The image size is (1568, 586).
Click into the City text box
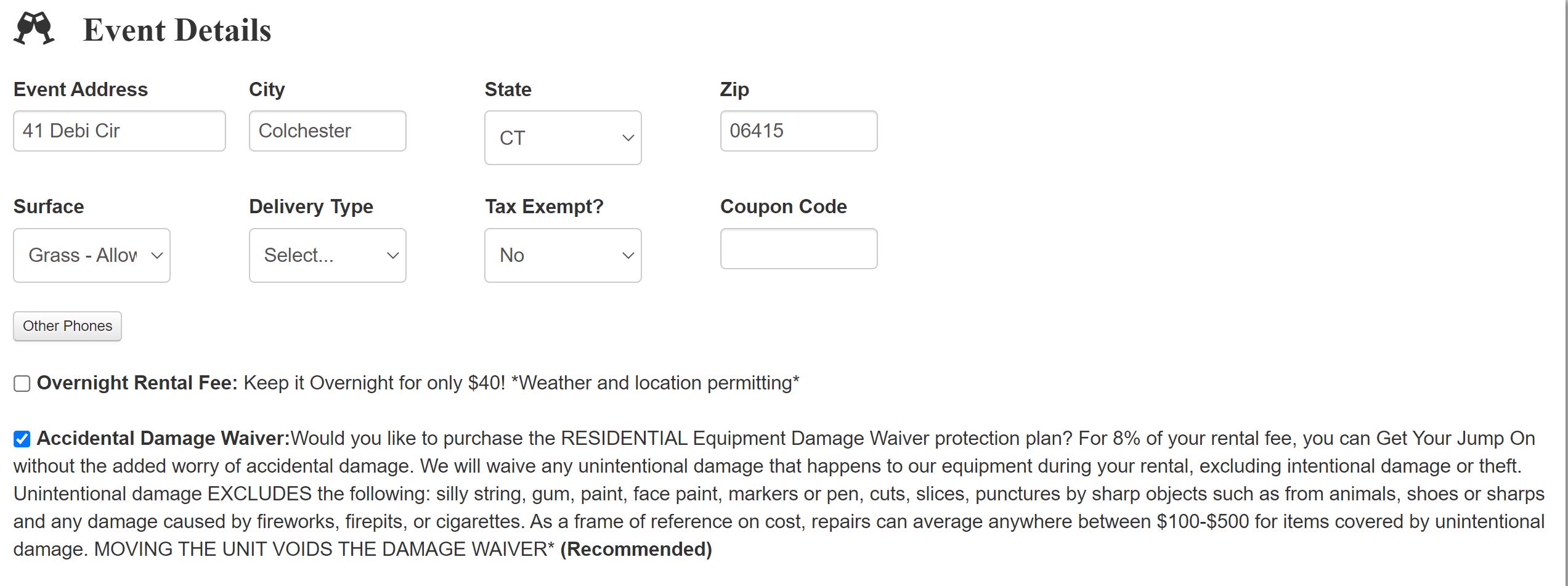[327, 131]
